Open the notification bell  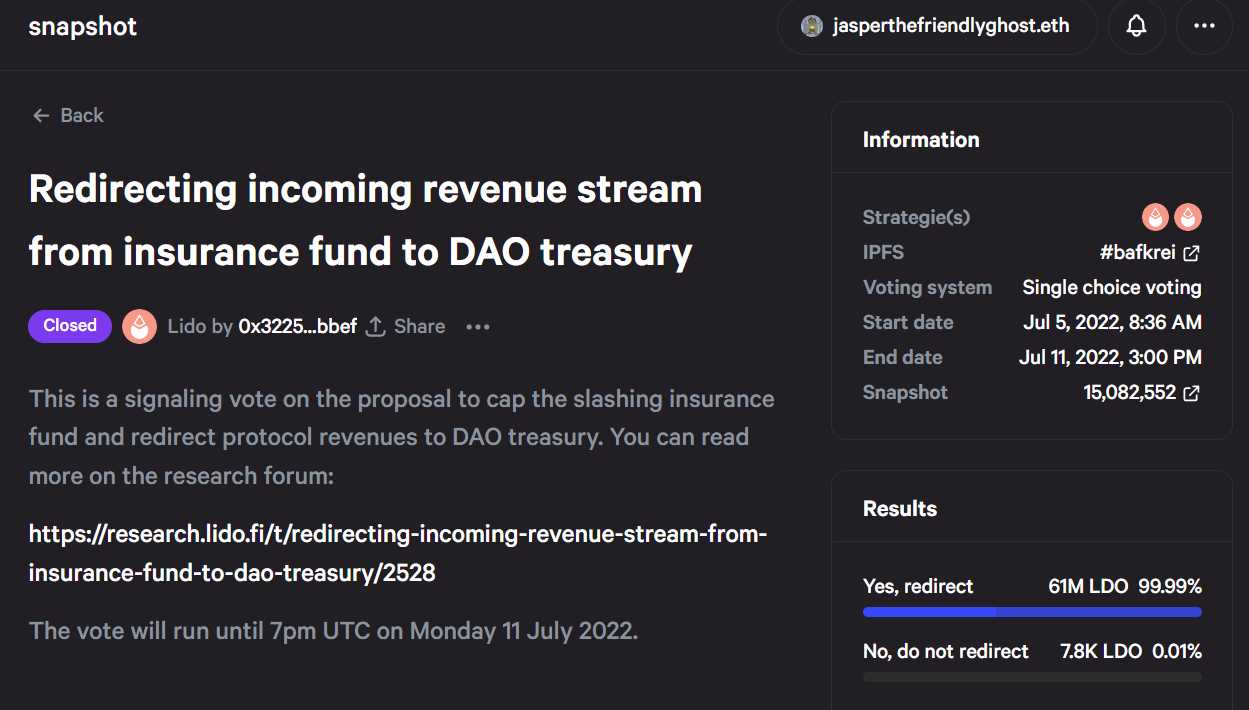(x=1136, y=27)
